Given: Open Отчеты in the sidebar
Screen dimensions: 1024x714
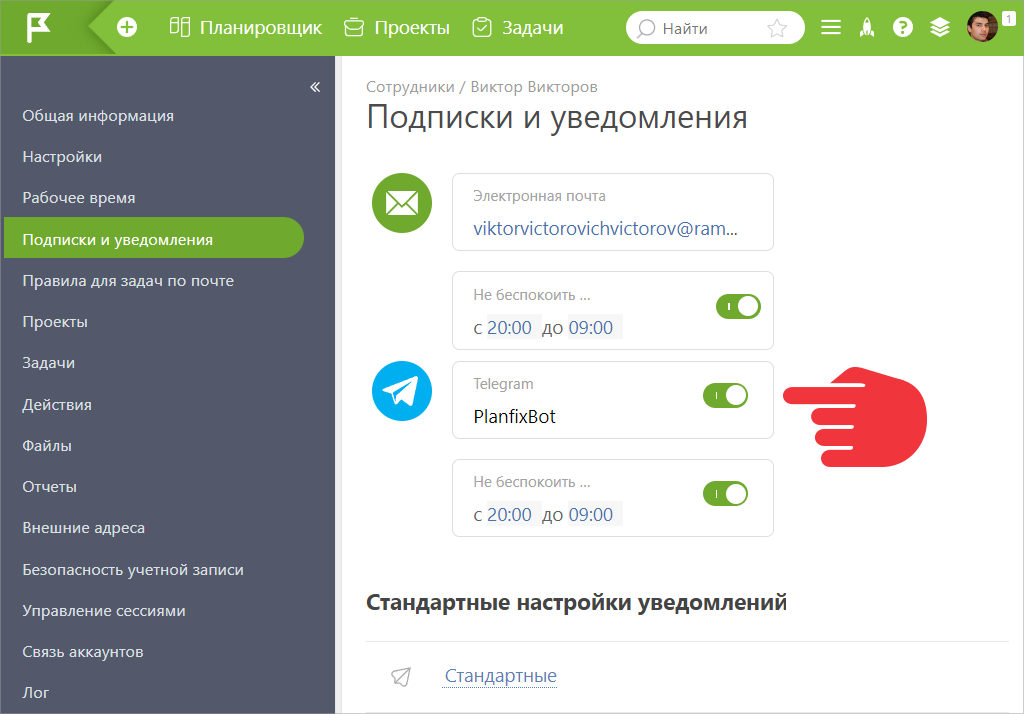Looking at the screenshot, I should [x=50, y=487].
